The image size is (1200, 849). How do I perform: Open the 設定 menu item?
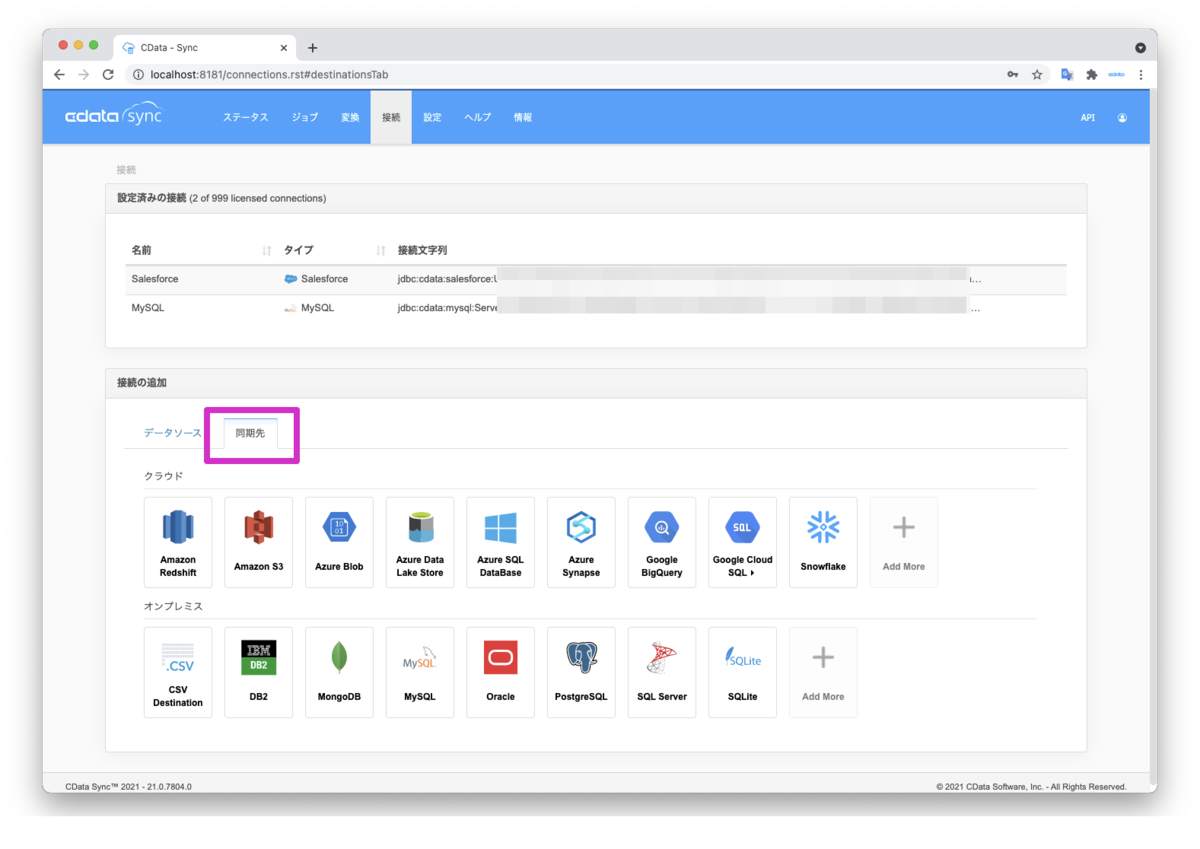click(432, 117)
